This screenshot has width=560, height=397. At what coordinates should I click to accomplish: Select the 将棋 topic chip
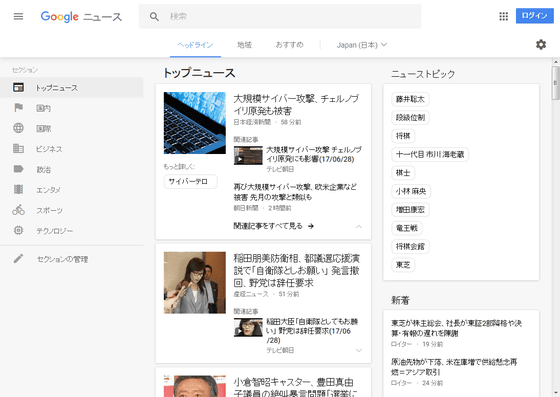pos(403,136)
